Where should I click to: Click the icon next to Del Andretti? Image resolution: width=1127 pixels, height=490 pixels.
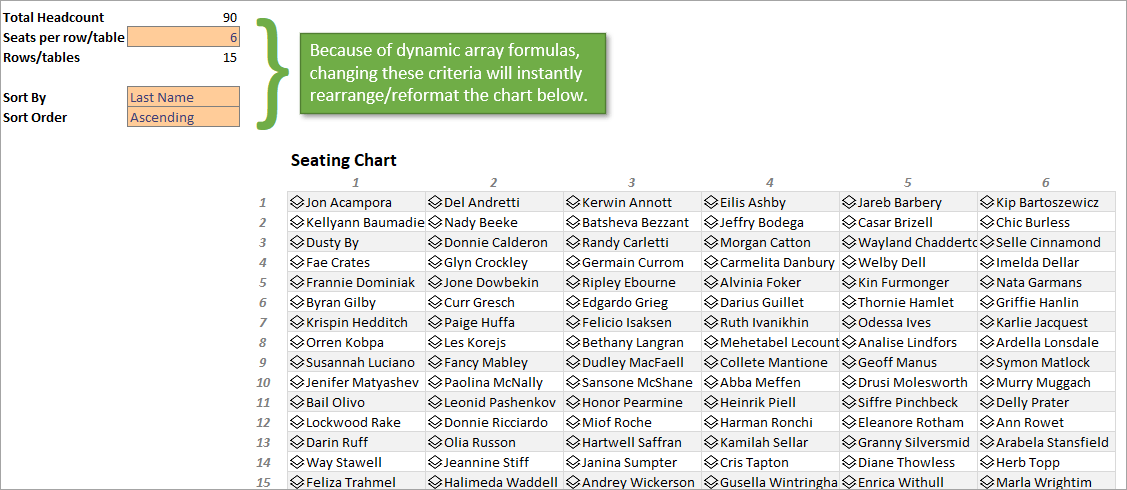tap(435, 202)
